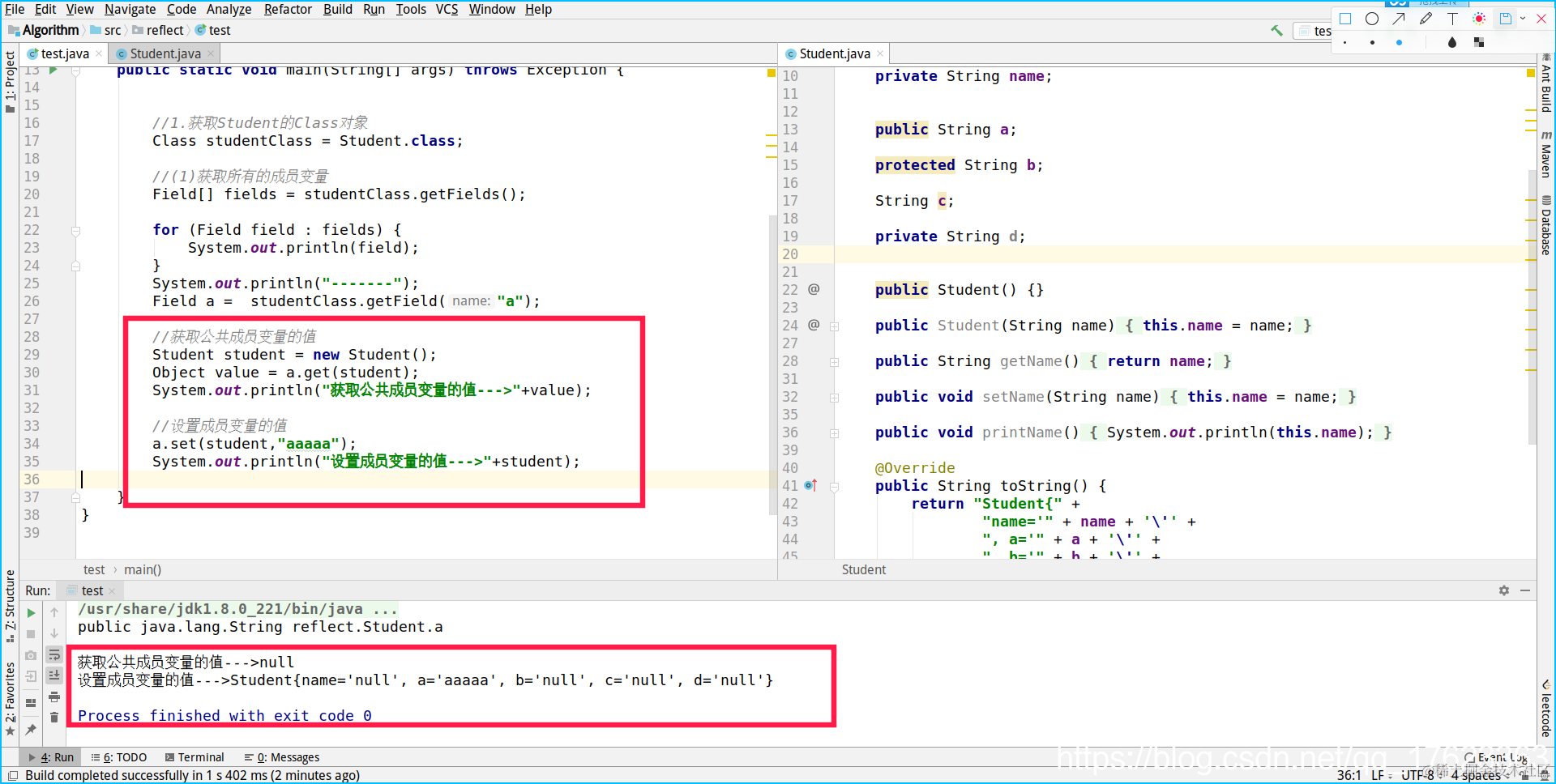Image resolution: width=1556 pixels, height=784 pixels.
Task: Open Run panel settings gear
Action: (x=1504, y=590)
